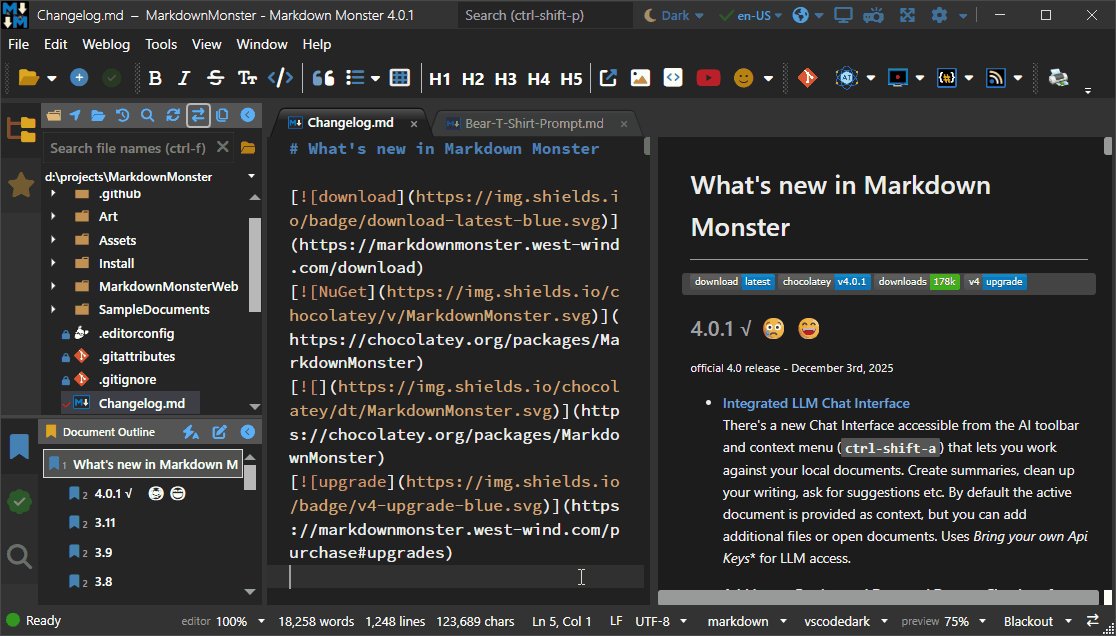Viewport: 1116px width, 636px height.
Task: Open the code snippets braces icon
Action: (x=947, y=78)
